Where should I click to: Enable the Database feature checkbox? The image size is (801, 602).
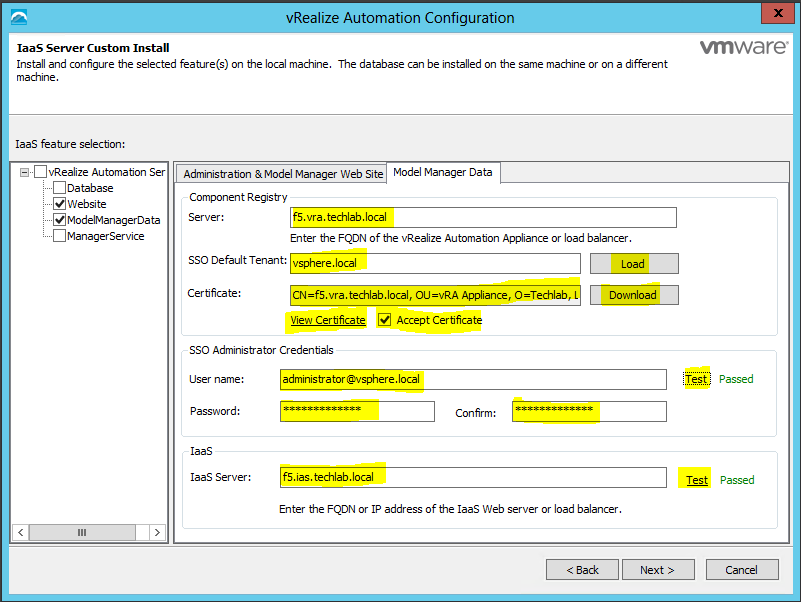point(59,188)
